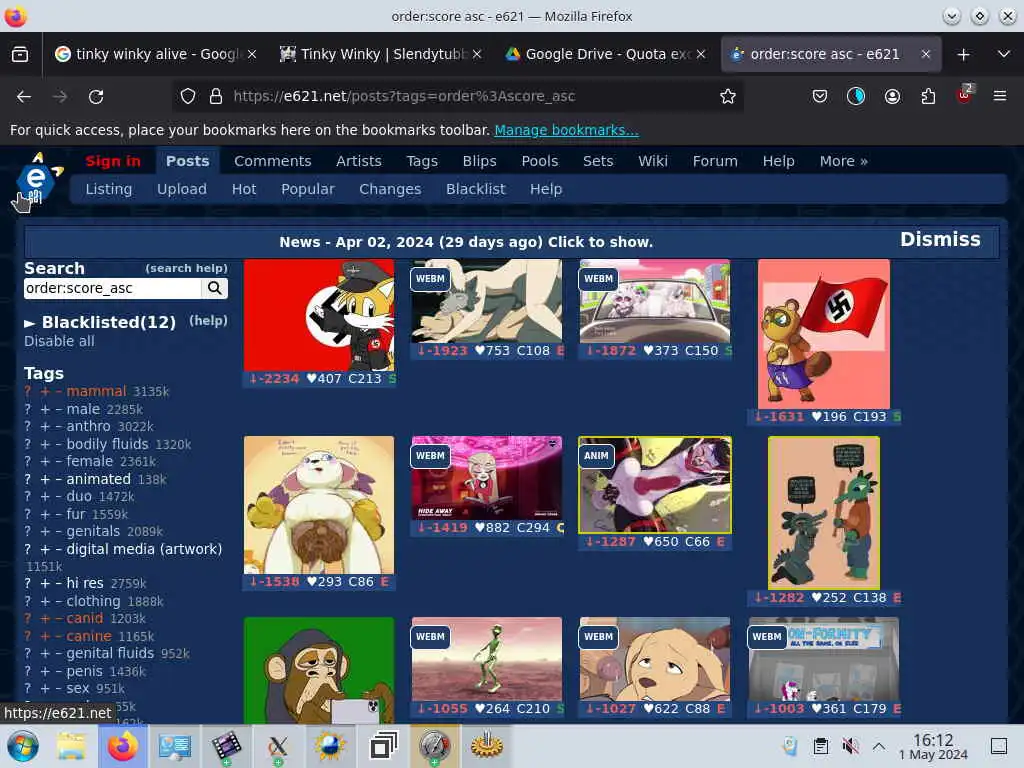Click the forward navigation arrow
1024x768 pixels.
coord(60,97)
